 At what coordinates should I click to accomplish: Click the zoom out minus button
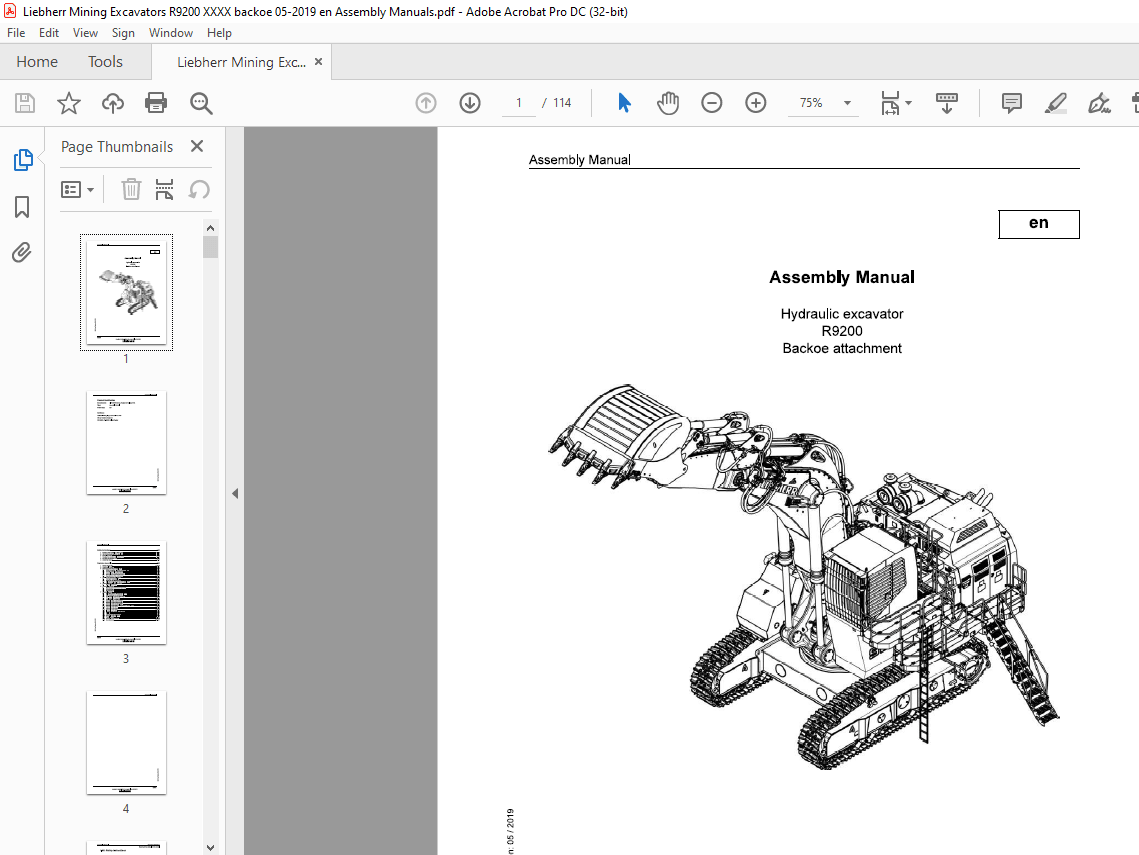tap(711, 102)
